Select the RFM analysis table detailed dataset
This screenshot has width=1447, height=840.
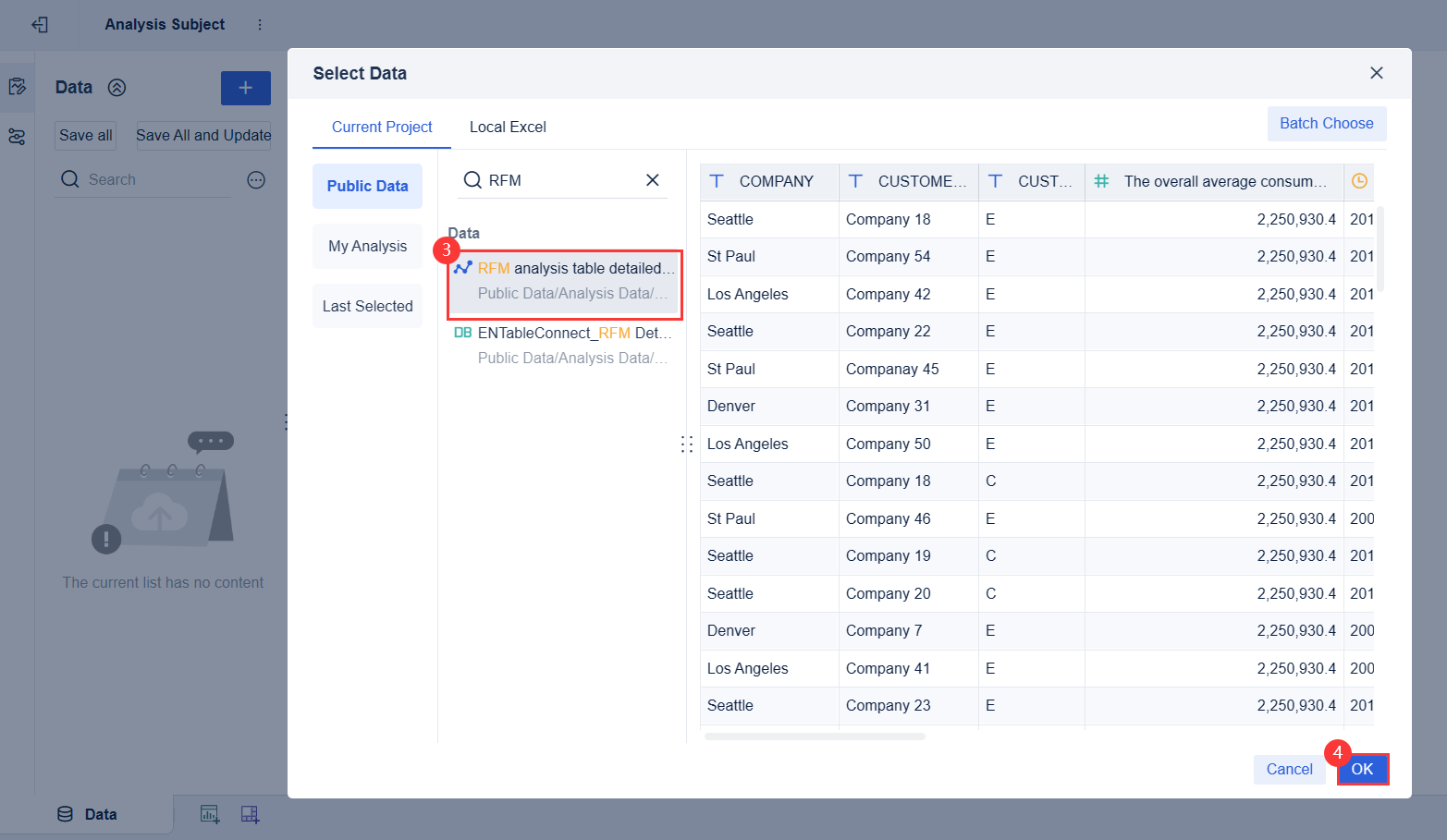(x=565, y=280)
